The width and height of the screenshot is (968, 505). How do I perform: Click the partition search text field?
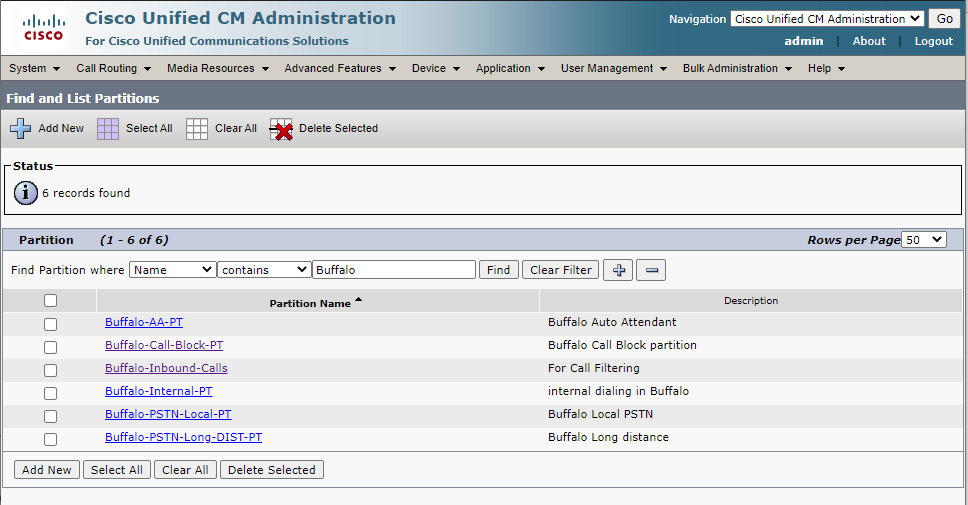click(394, 270)
